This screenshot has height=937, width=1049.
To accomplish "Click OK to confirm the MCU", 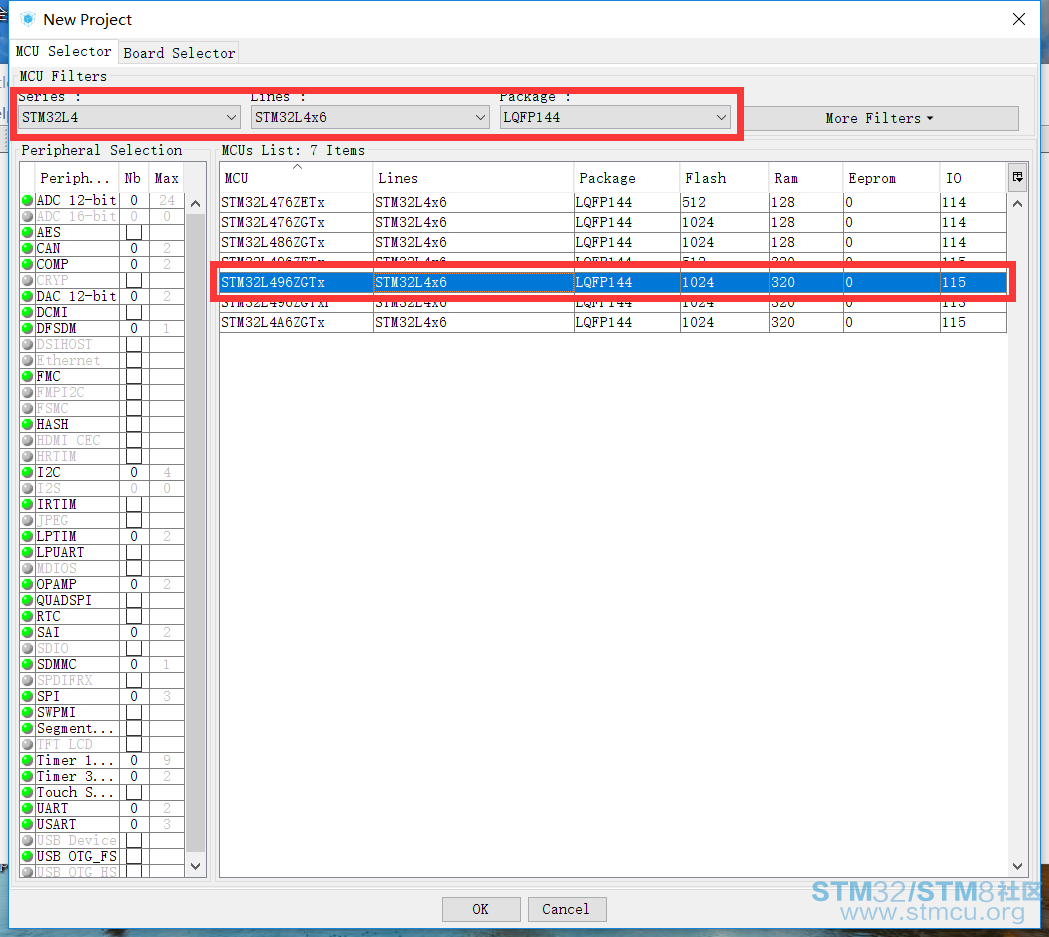I will click(x=481, y=909).
